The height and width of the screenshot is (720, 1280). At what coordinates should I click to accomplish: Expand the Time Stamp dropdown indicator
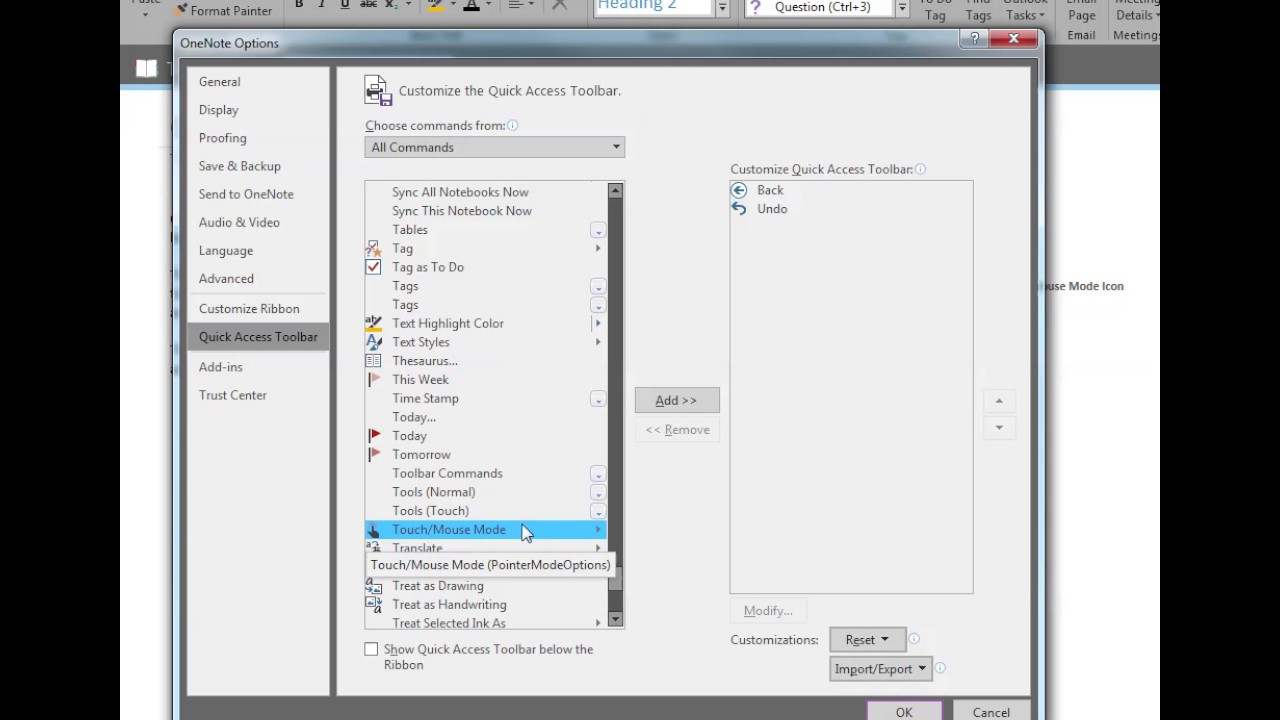(598, 399)
